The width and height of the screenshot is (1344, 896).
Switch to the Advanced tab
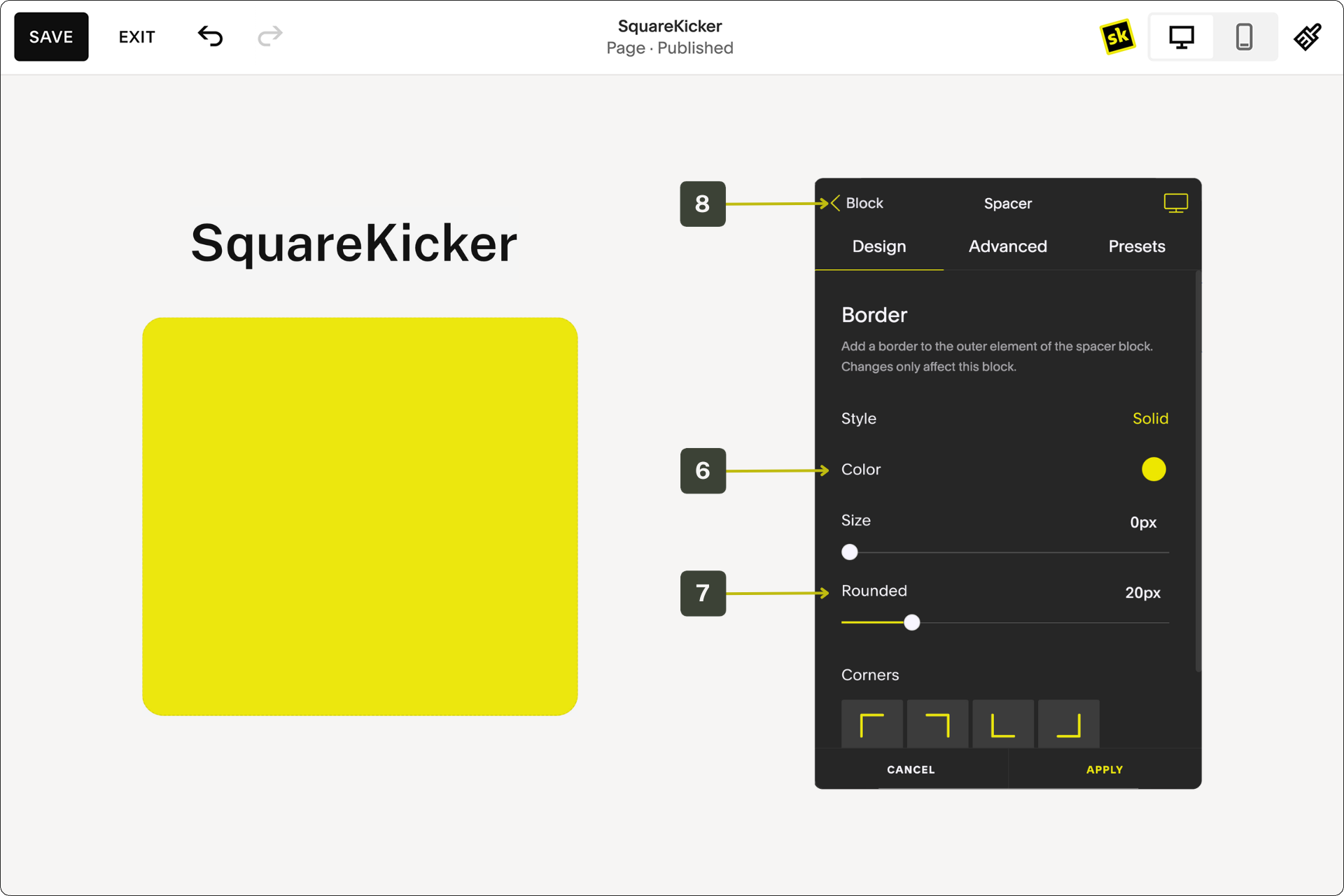(1008, 246)
